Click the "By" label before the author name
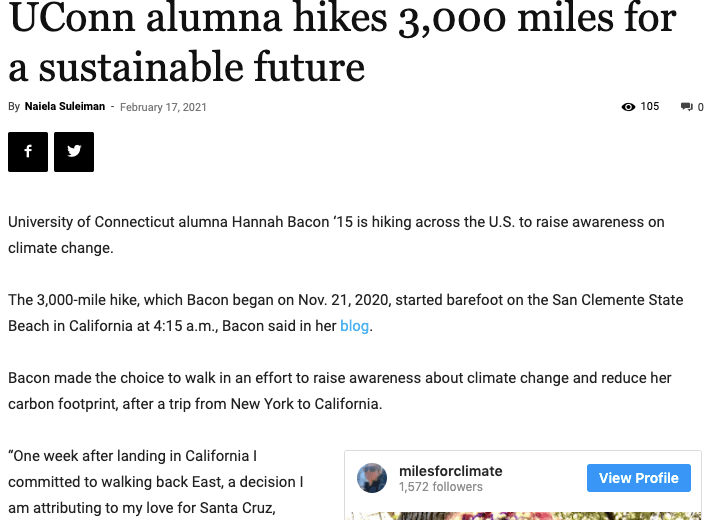 (14, 107)
